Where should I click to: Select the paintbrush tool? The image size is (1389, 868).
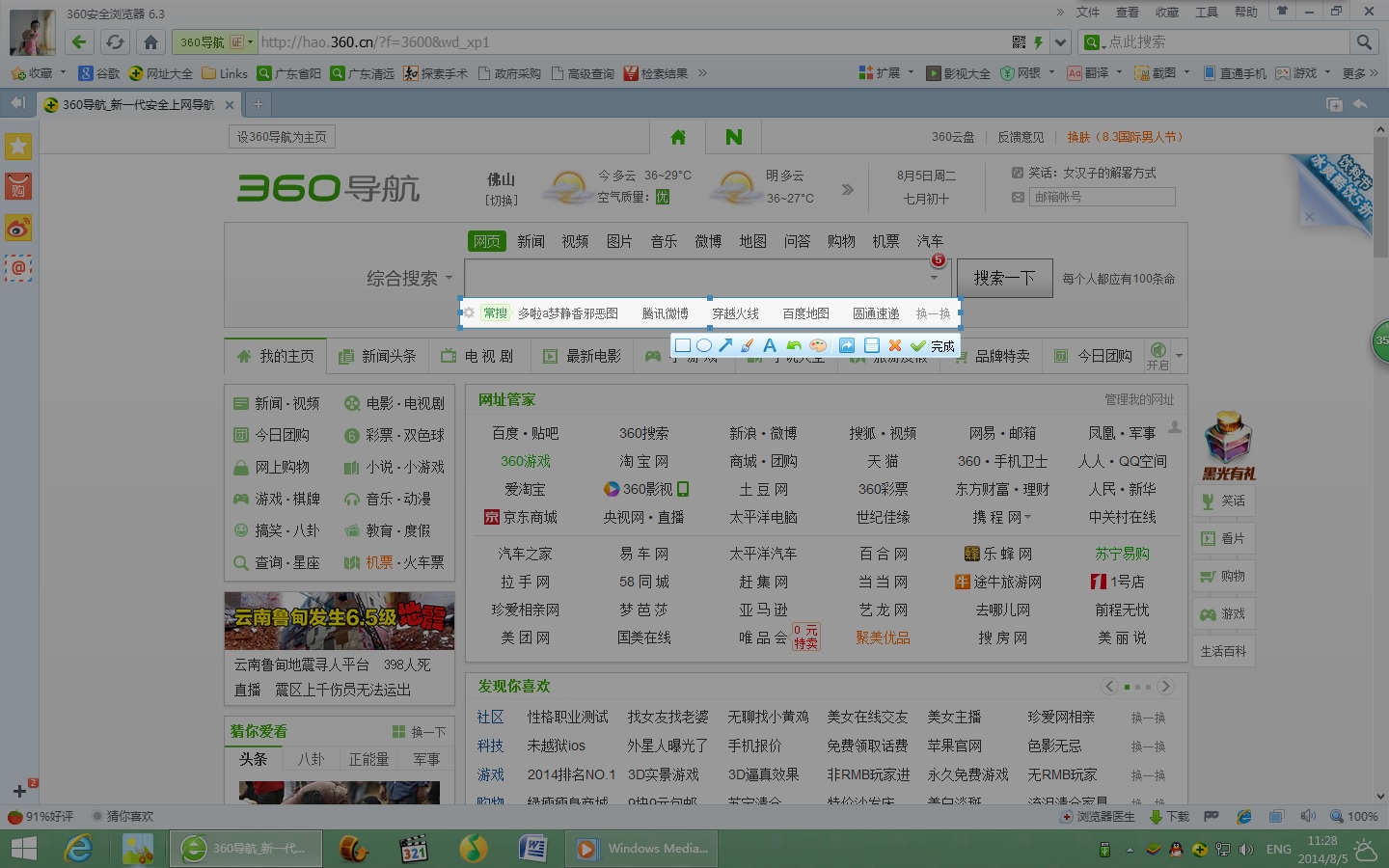(747, 345)
